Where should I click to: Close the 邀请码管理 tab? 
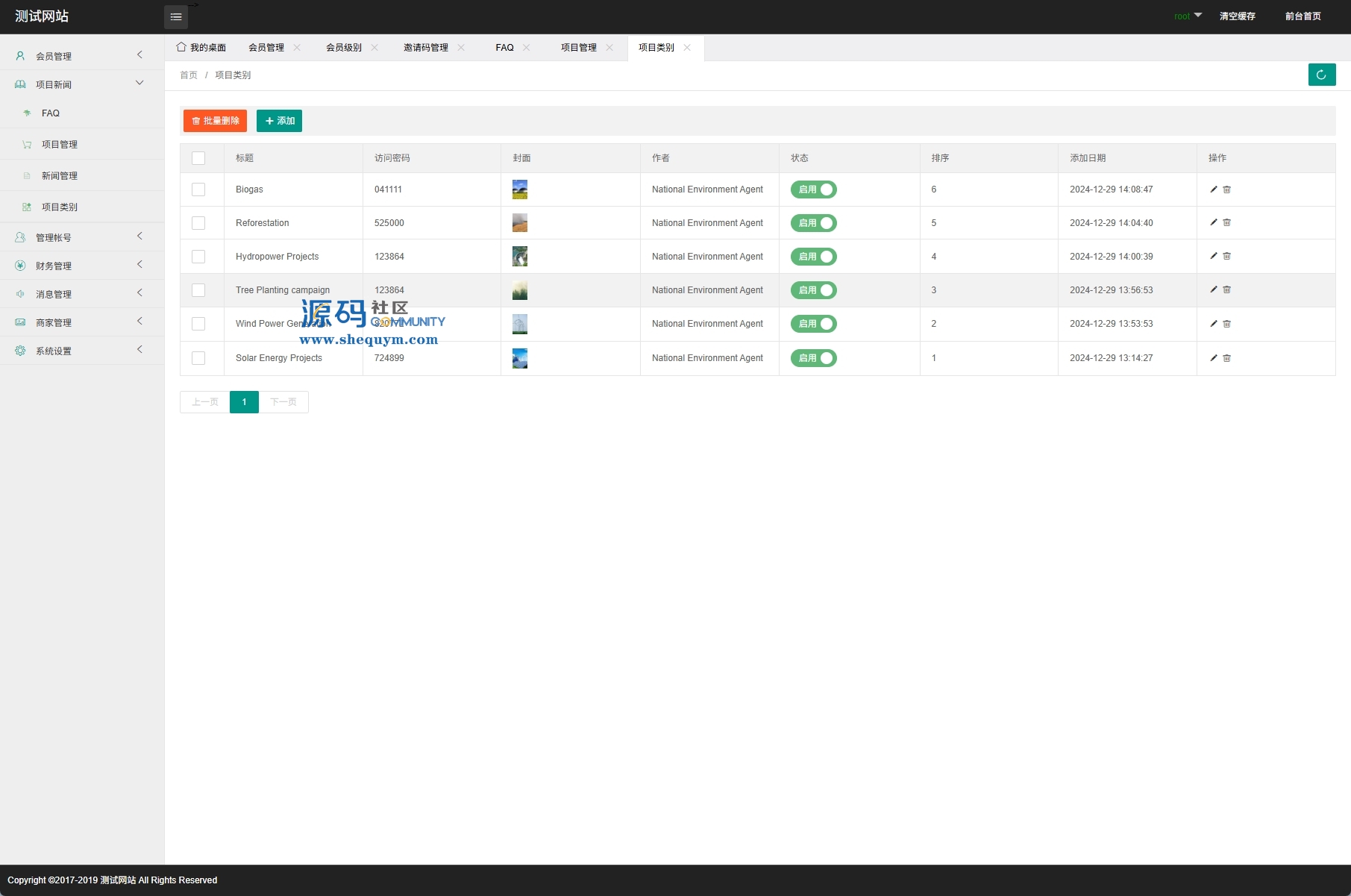pyautogui.click(x=461, y=48)
